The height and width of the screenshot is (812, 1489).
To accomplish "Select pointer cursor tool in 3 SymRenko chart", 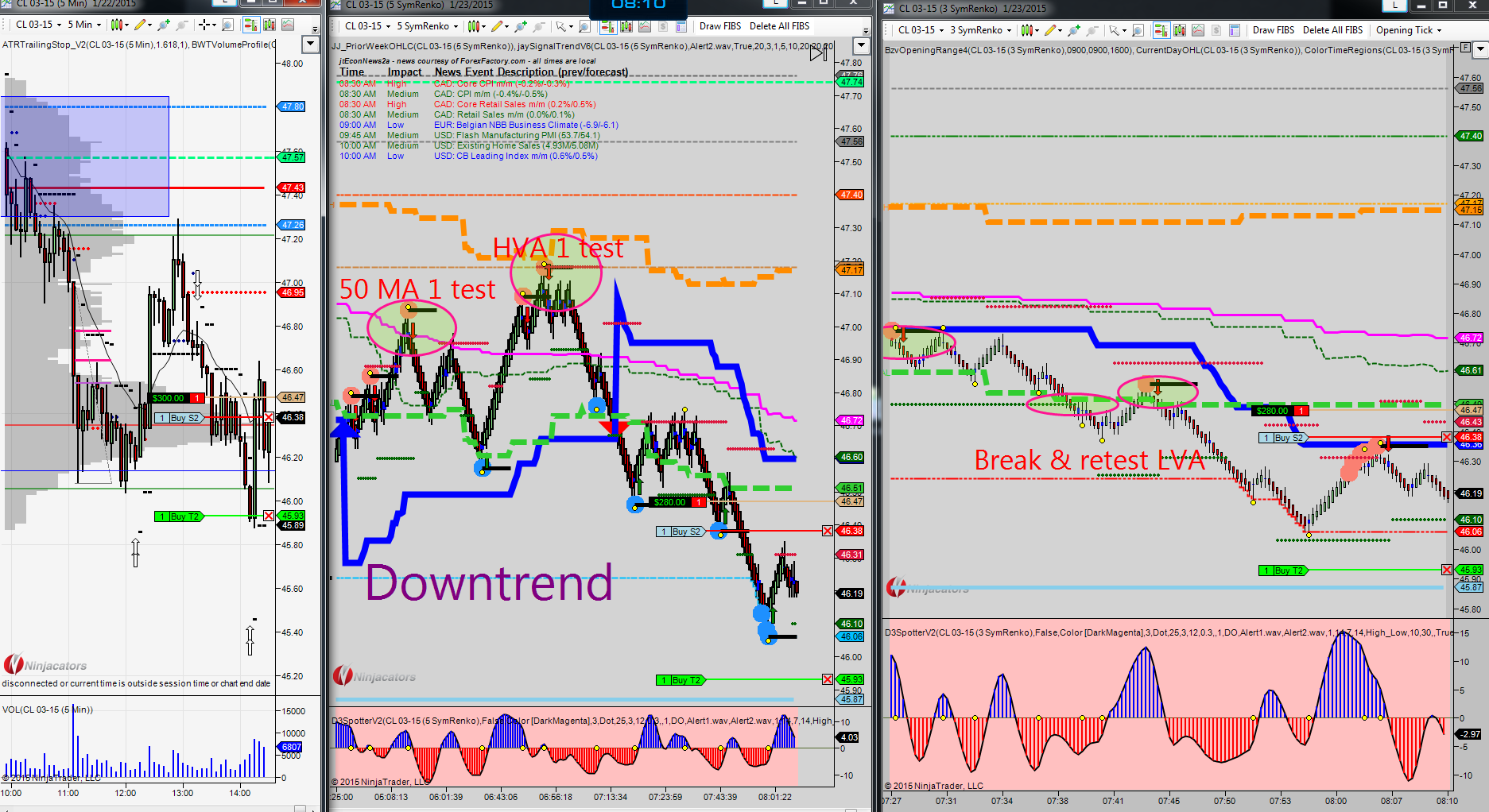I will [x=1117, y=30].
